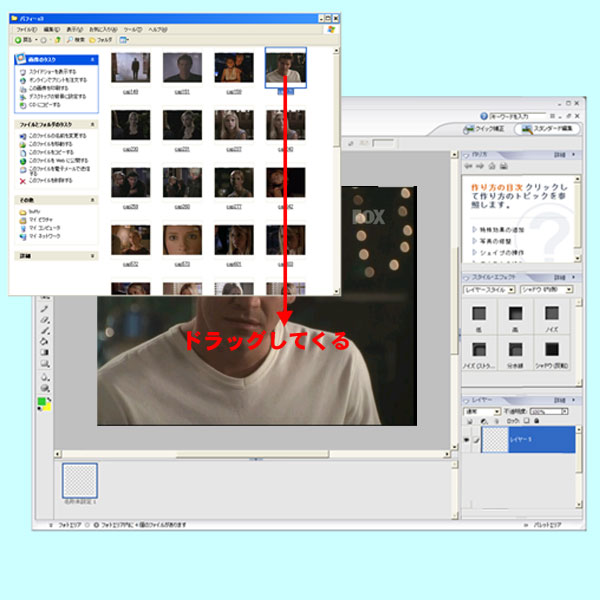600x600 pixels.
Task: Click the delete layer trash icon in レイヤー palette
Action: pos(497,421)
